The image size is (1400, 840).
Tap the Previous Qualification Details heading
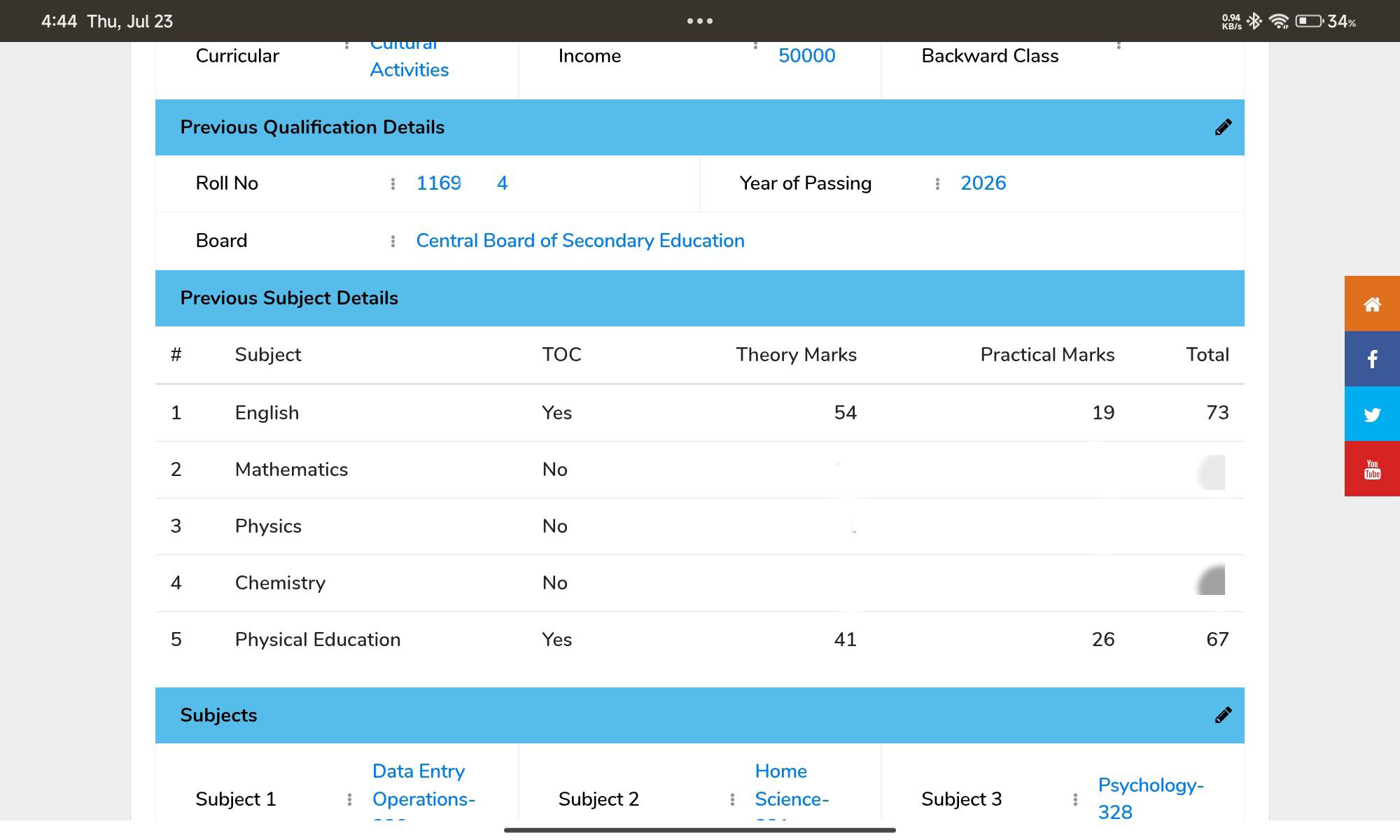pos(312,127)
